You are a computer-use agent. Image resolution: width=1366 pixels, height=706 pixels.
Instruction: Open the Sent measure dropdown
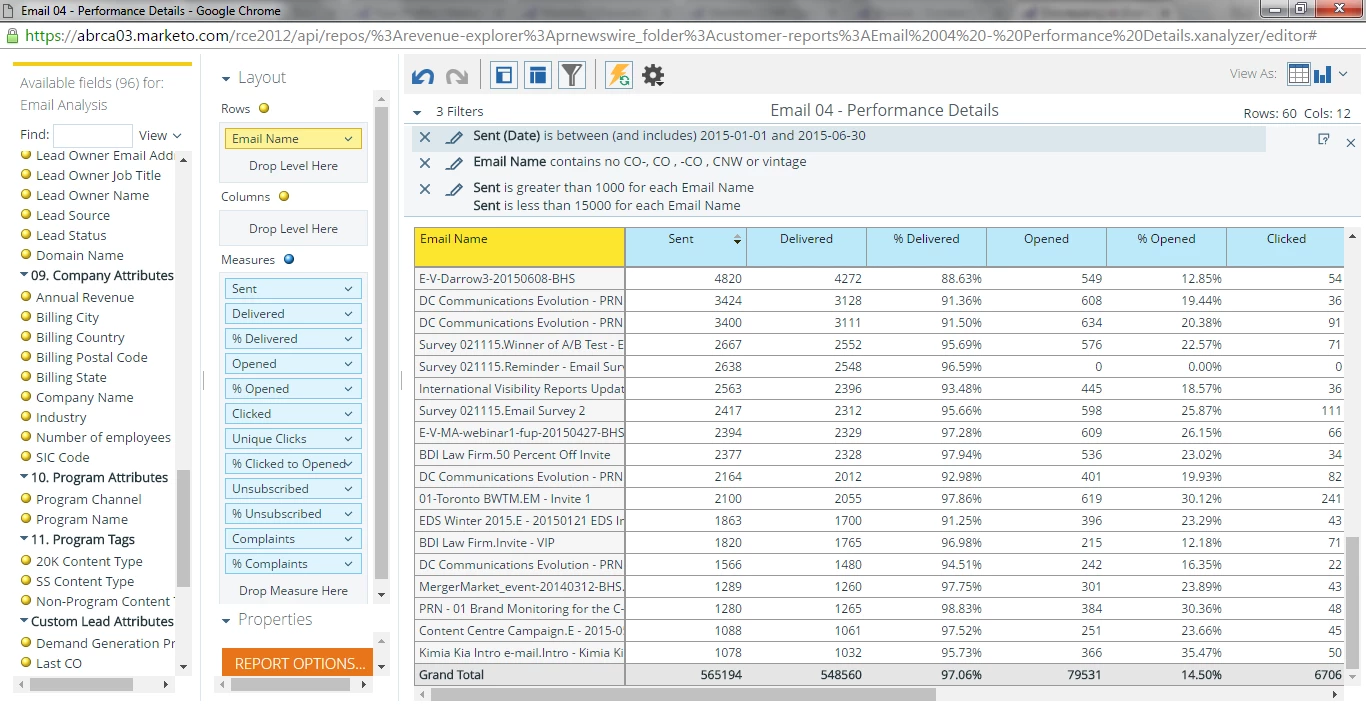click(348, 289)
